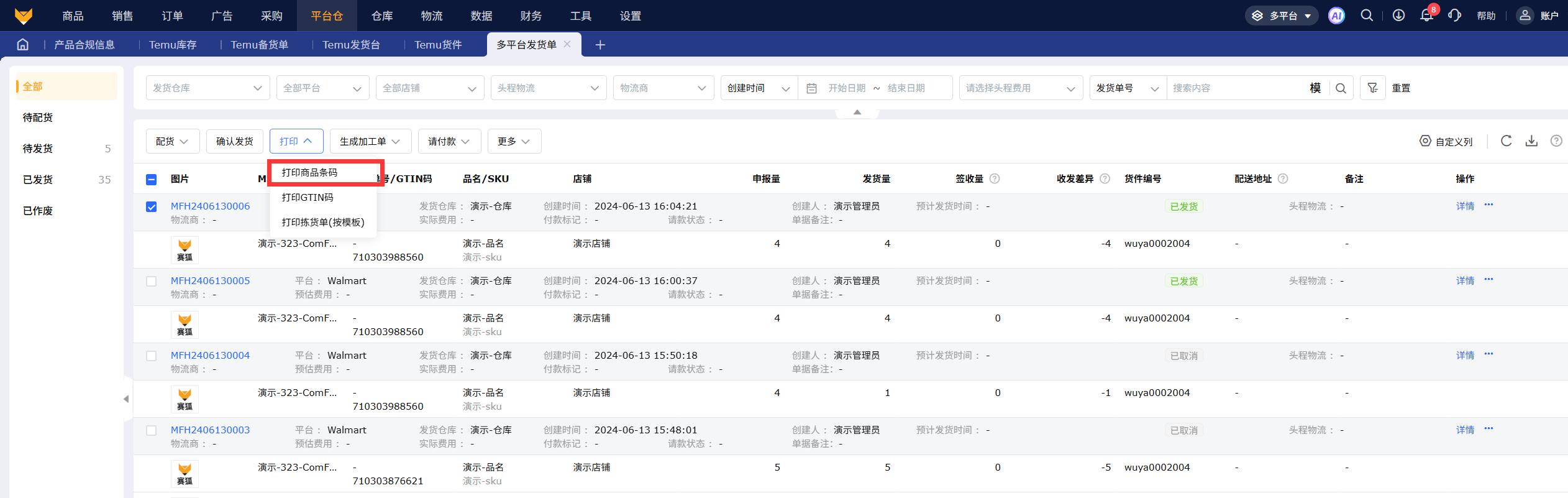Viewport: 1568px width, 498px height.
Task: Click the home icon in tab bar
Action: tap(23, 45)
